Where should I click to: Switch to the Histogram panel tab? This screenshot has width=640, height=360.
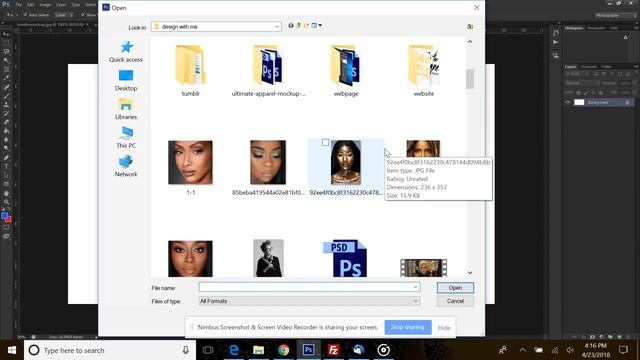[x=574, y=28]
